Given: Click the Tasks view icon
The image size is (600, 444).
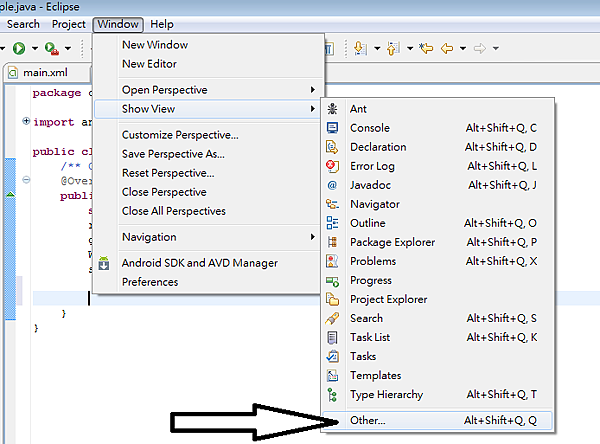Looking at the screenshot, I should point(332,356).
